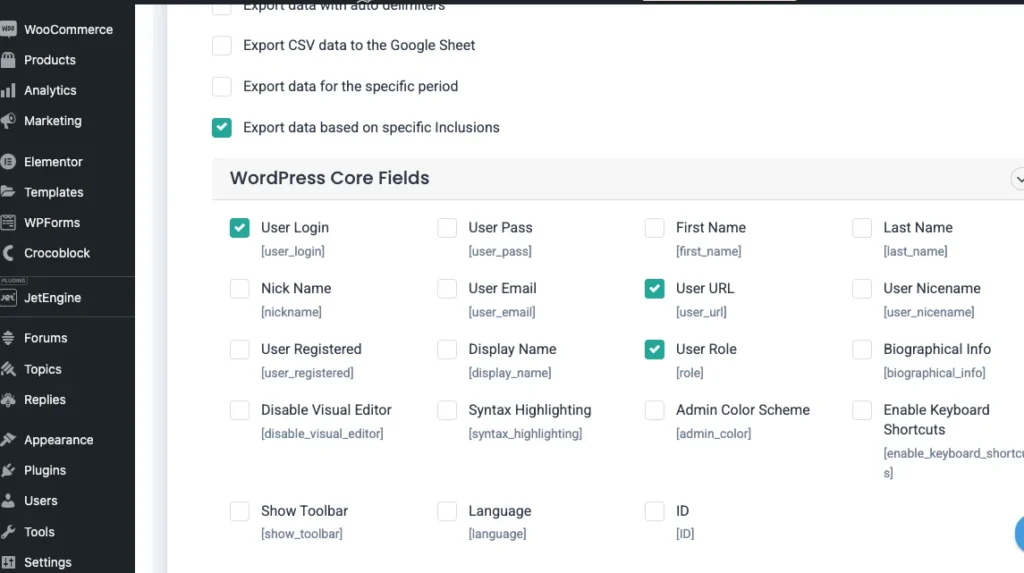The image size is (1024, 573).
Task: Uncheck the User Role field checkbox
Action: click(655, 349)
